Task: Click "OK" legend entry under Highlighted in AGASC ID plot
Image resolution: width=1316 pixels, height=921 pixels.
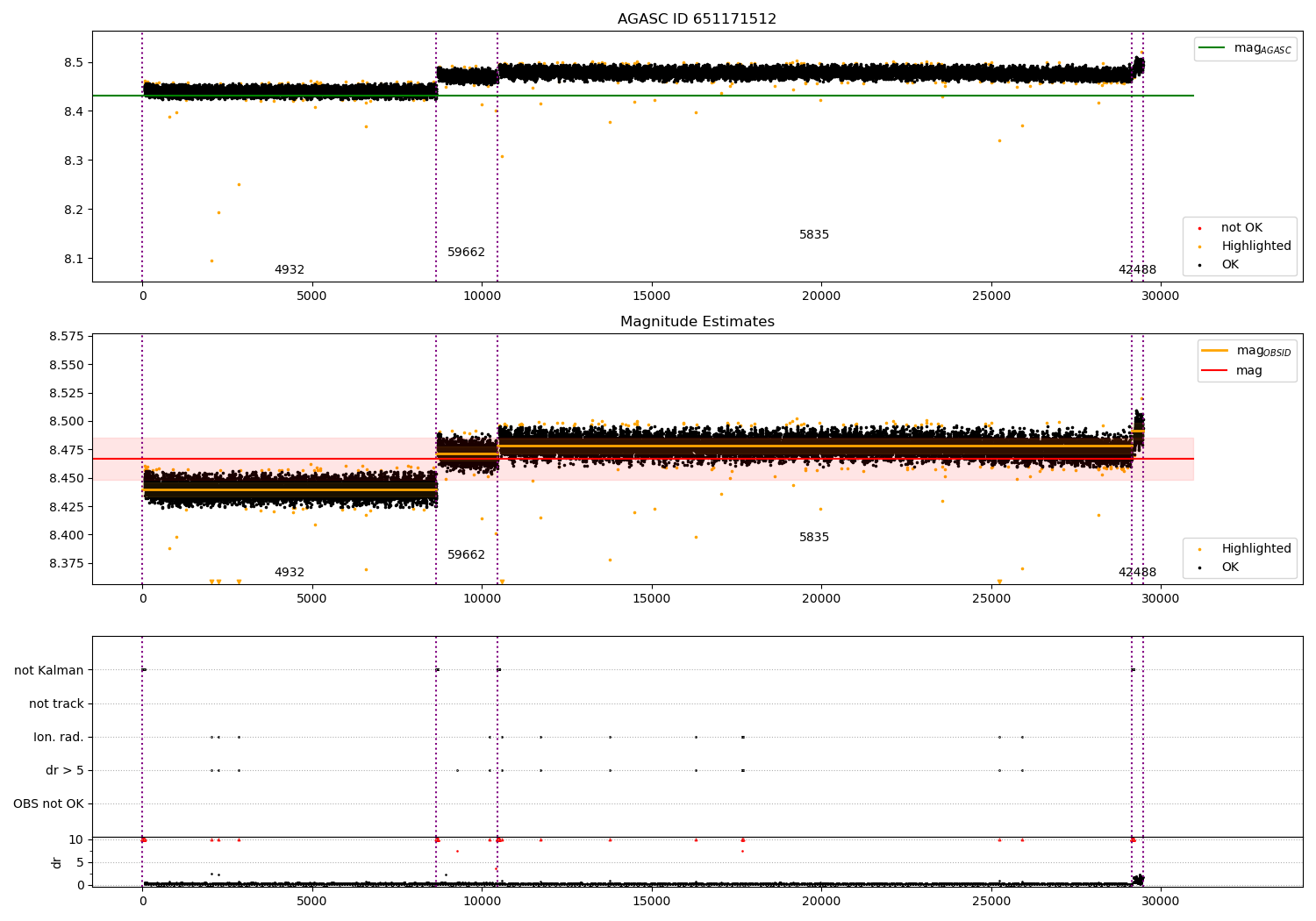Action: click(1230, 264)
